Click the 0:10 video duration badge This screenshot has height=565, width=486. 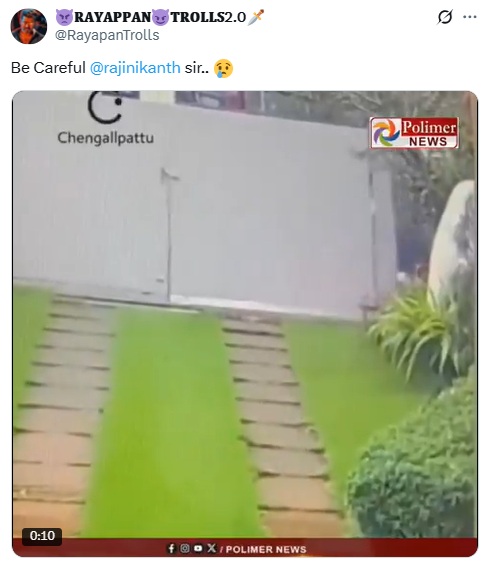[42, 536]
